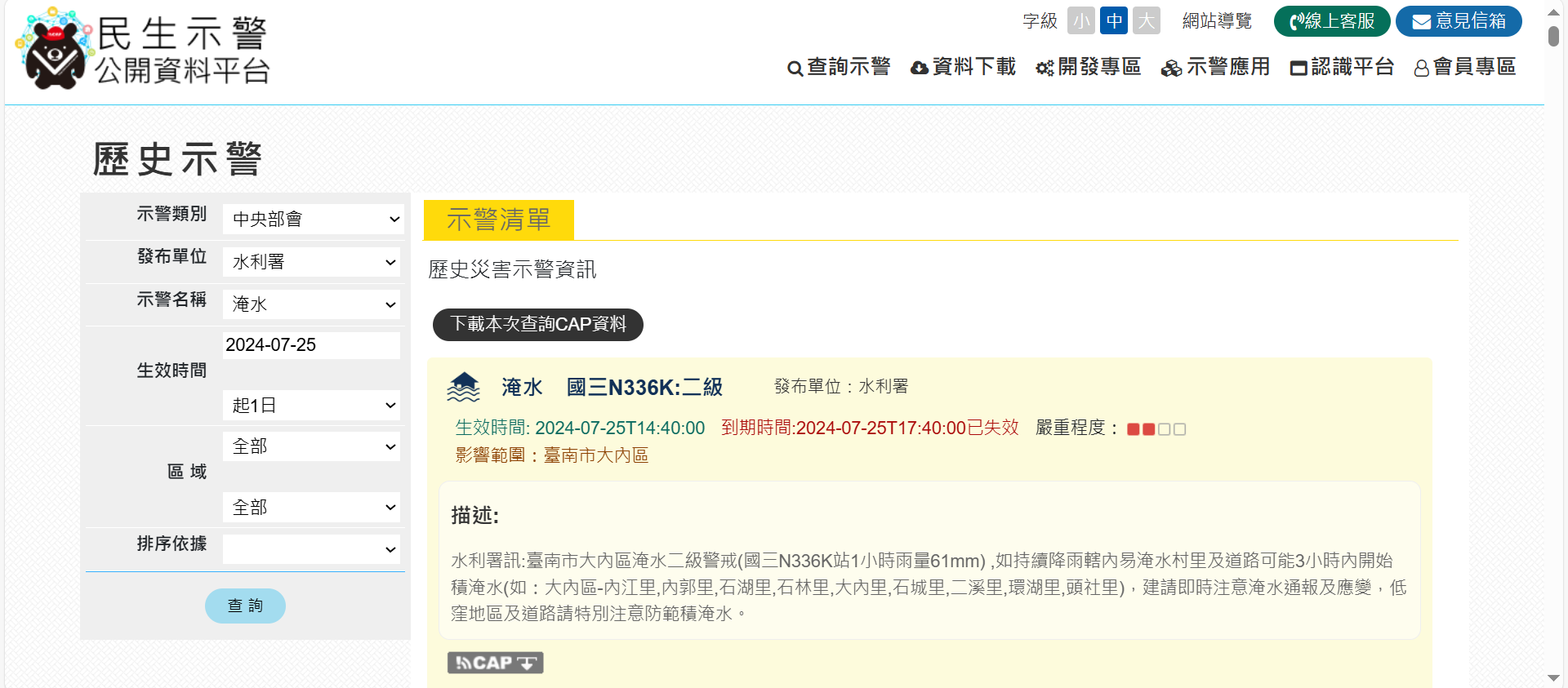Open the 起1日 duration dropdown
The image size is (1568, 688).
(311, 405)
